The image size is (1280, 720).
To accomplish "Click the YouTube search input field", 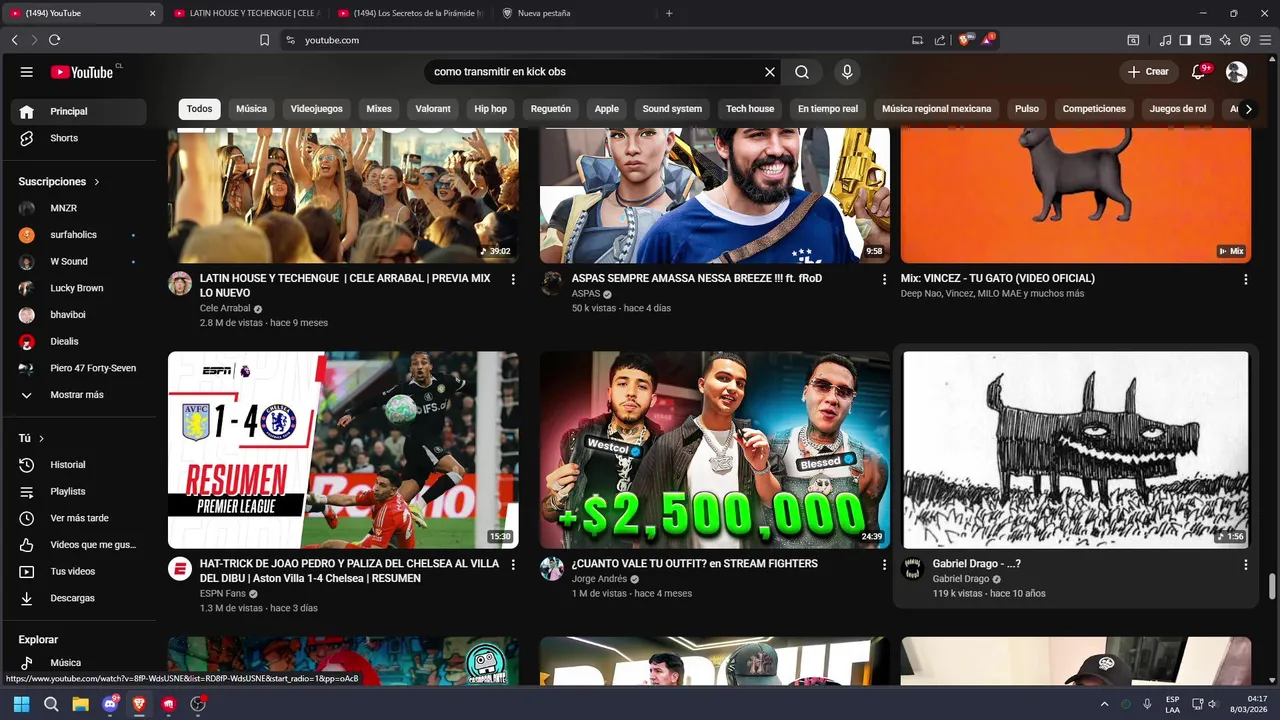I will click(x=594, y=72).
